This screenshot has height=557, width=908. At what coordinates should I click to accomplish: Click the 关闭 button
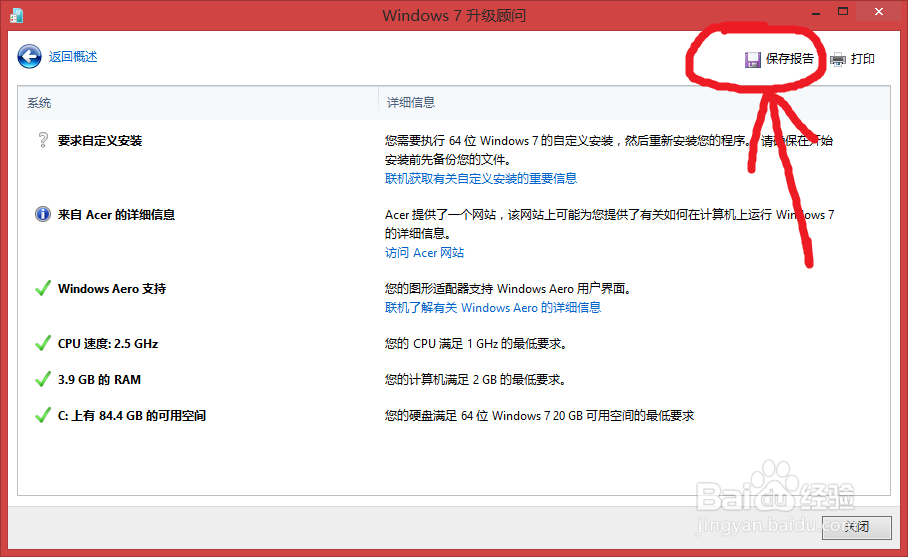click(x=856, y=527)
